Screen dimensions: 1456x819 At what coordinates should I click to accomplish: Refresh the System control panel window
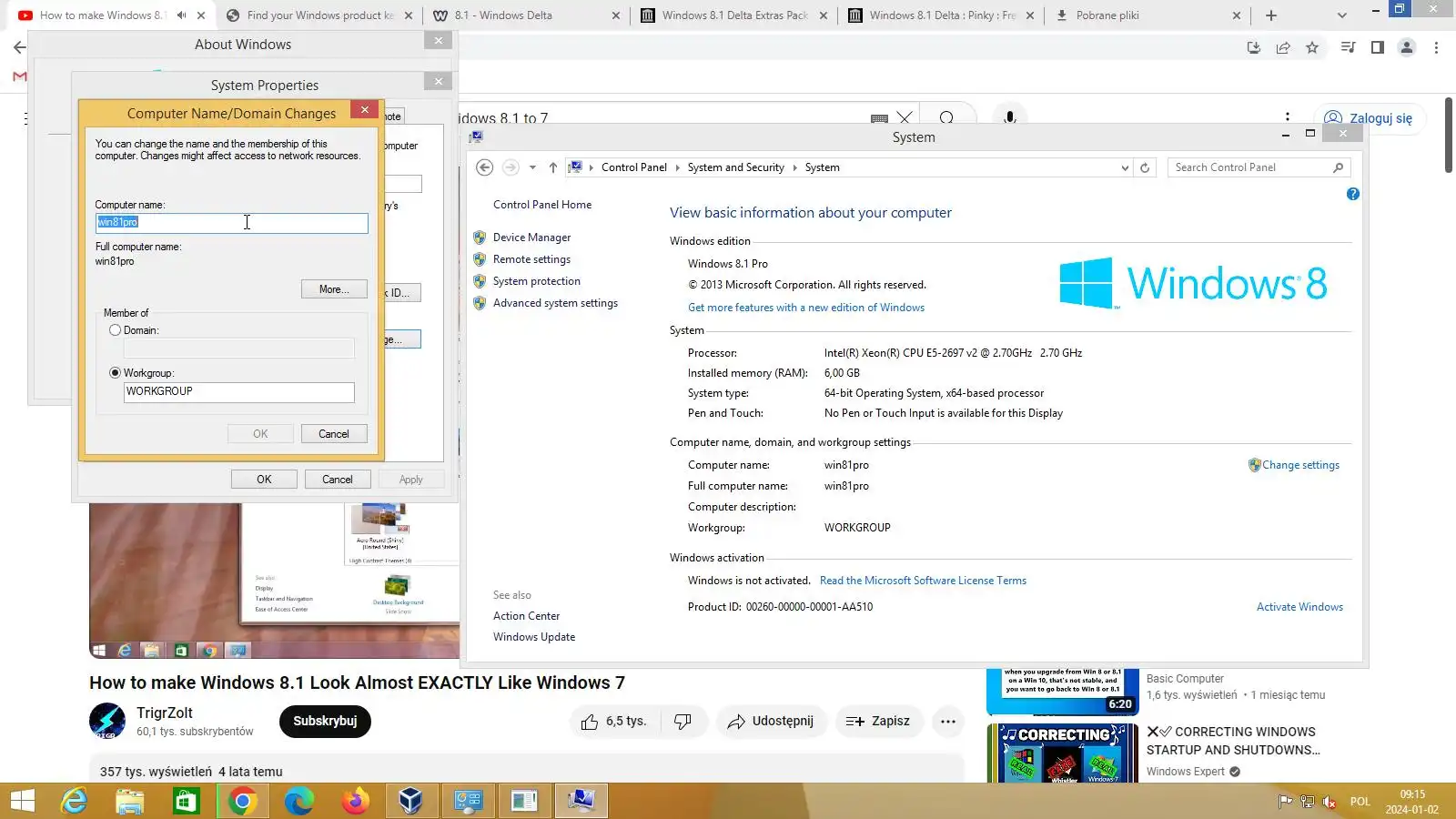pyautogui.click(x=1145, y=167)
